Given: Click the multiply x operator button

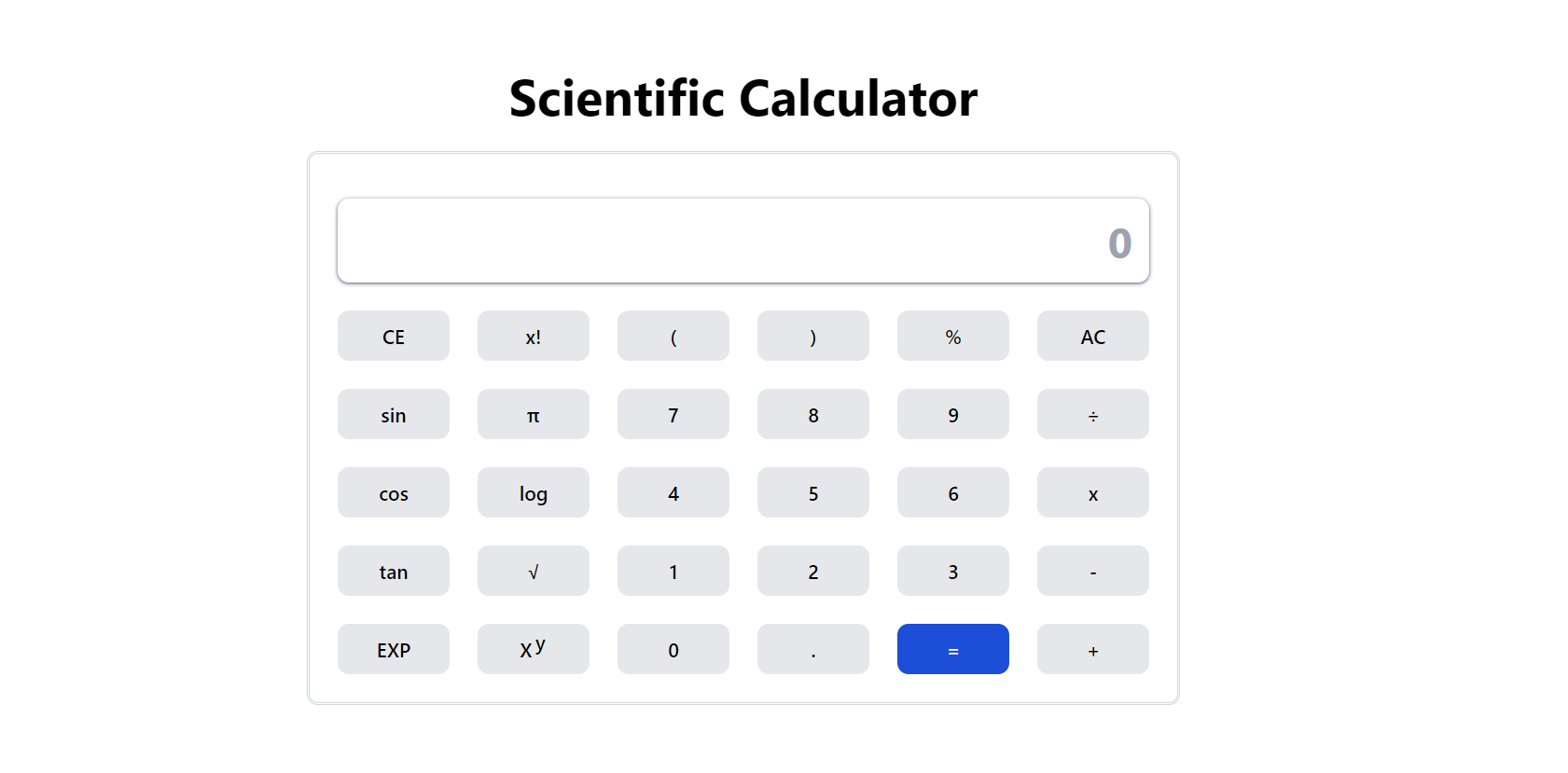Looking at the screenshot, I should coord(1093,492).
